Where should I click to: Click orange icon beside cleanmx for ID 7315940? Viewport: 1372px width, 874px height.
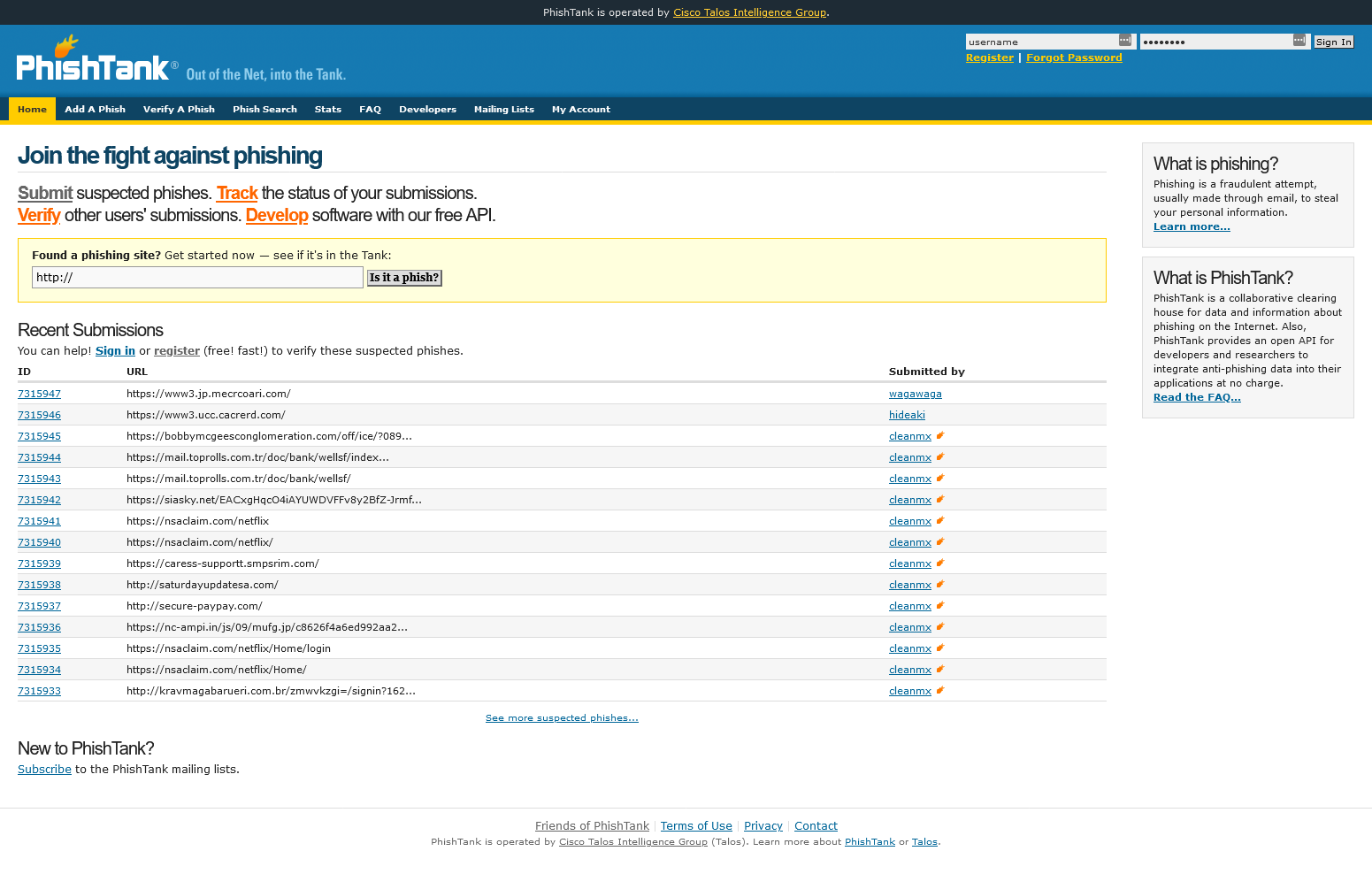pos(940,541)
